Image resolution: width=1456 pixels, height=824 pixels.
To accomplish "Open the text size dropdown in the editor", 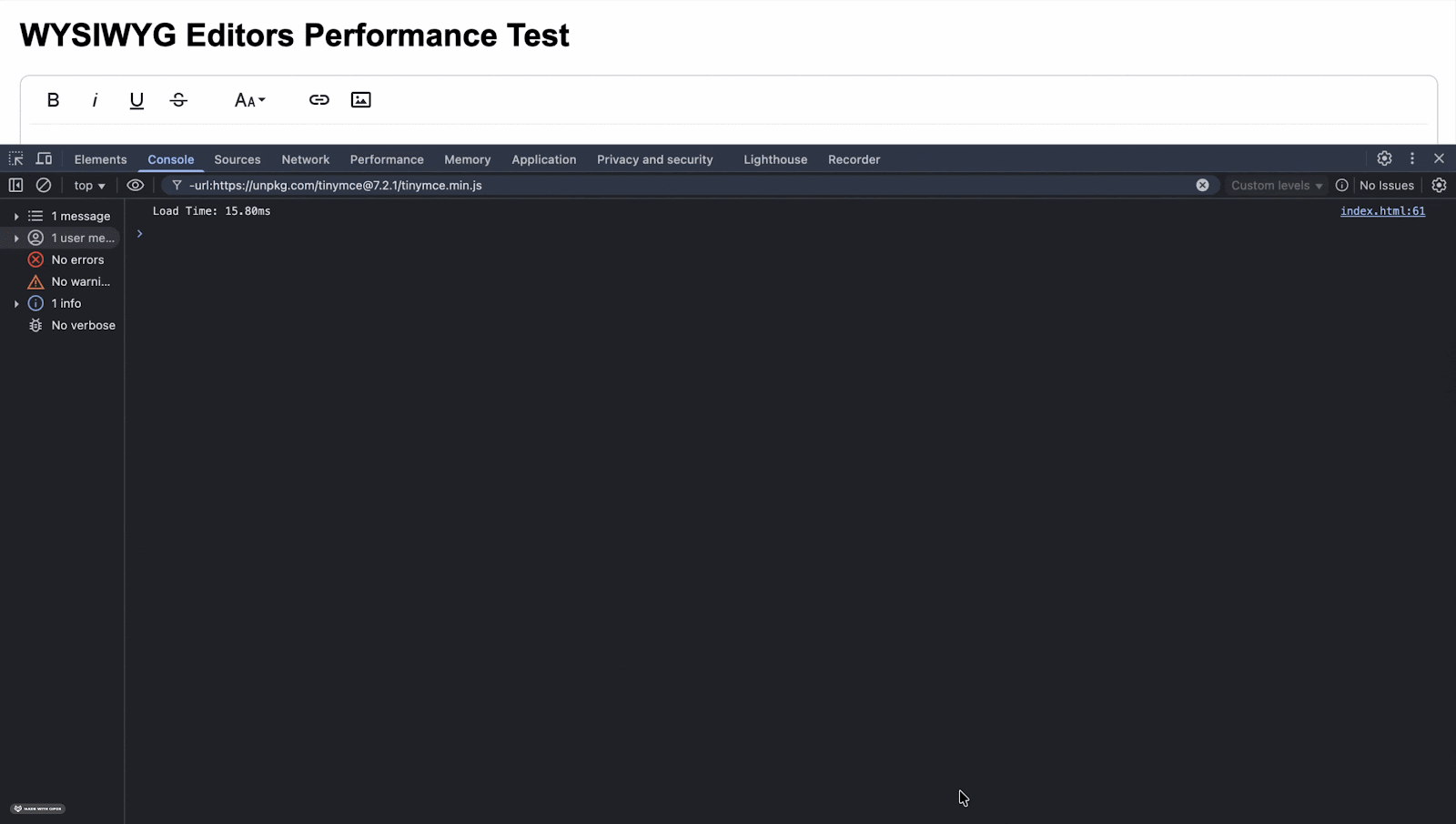I will pyautogui.click(x=249, y=100).
